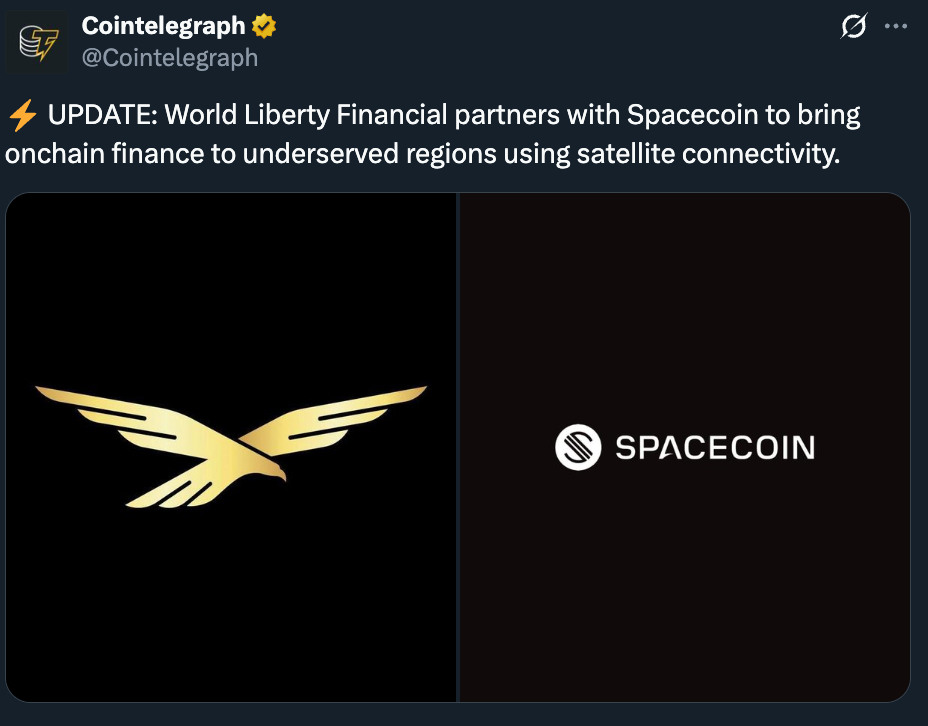Open the right Spacecoin image panel
Screen dimensions: 928x726
point(685,600)
